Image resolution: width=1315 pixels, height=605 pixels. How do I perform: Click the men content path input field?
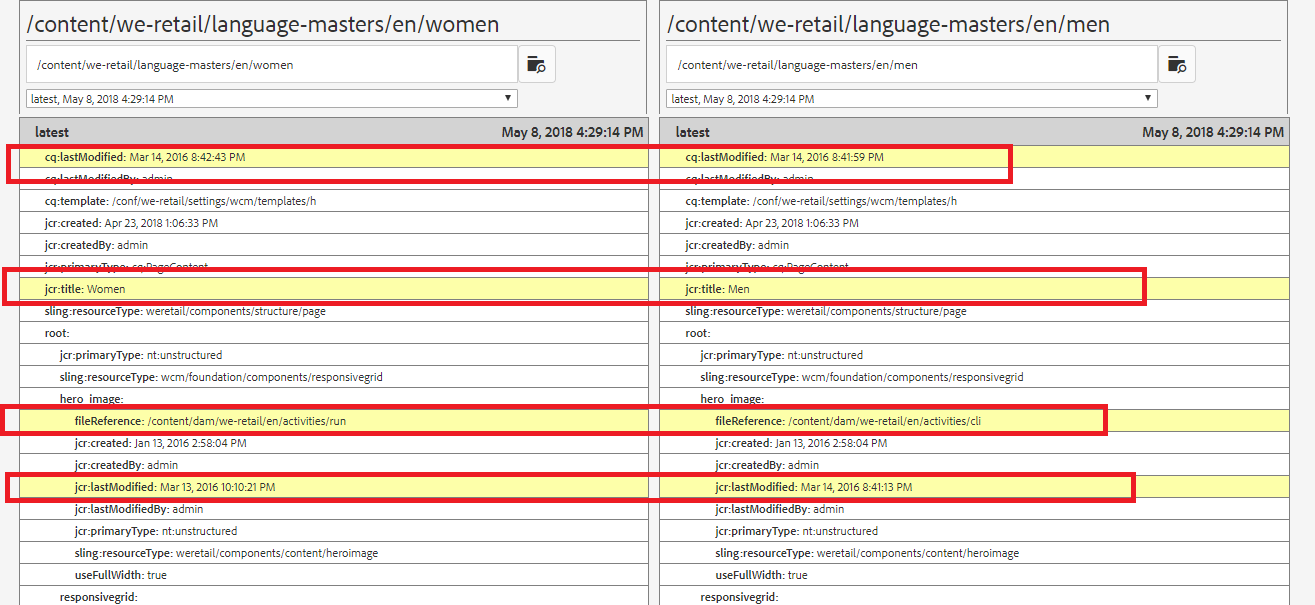pos(910,63)
